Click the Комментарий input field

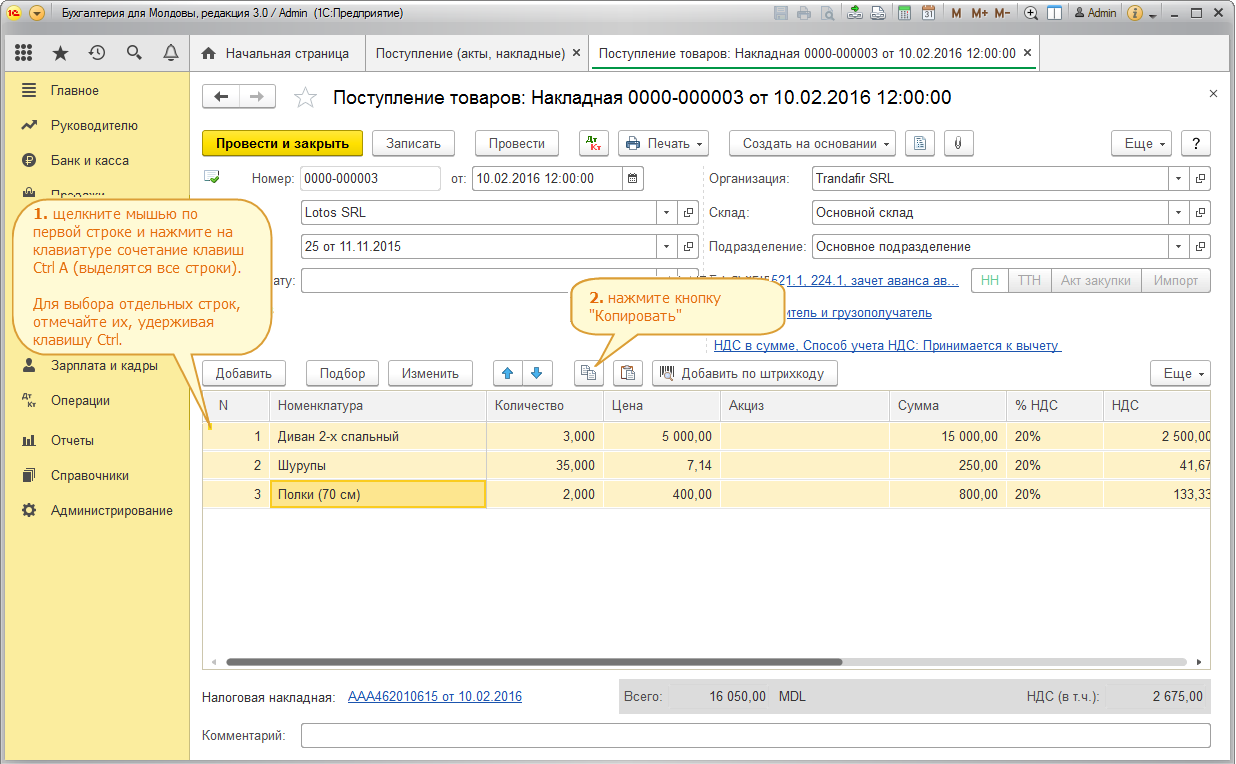(x=755, y=736)
